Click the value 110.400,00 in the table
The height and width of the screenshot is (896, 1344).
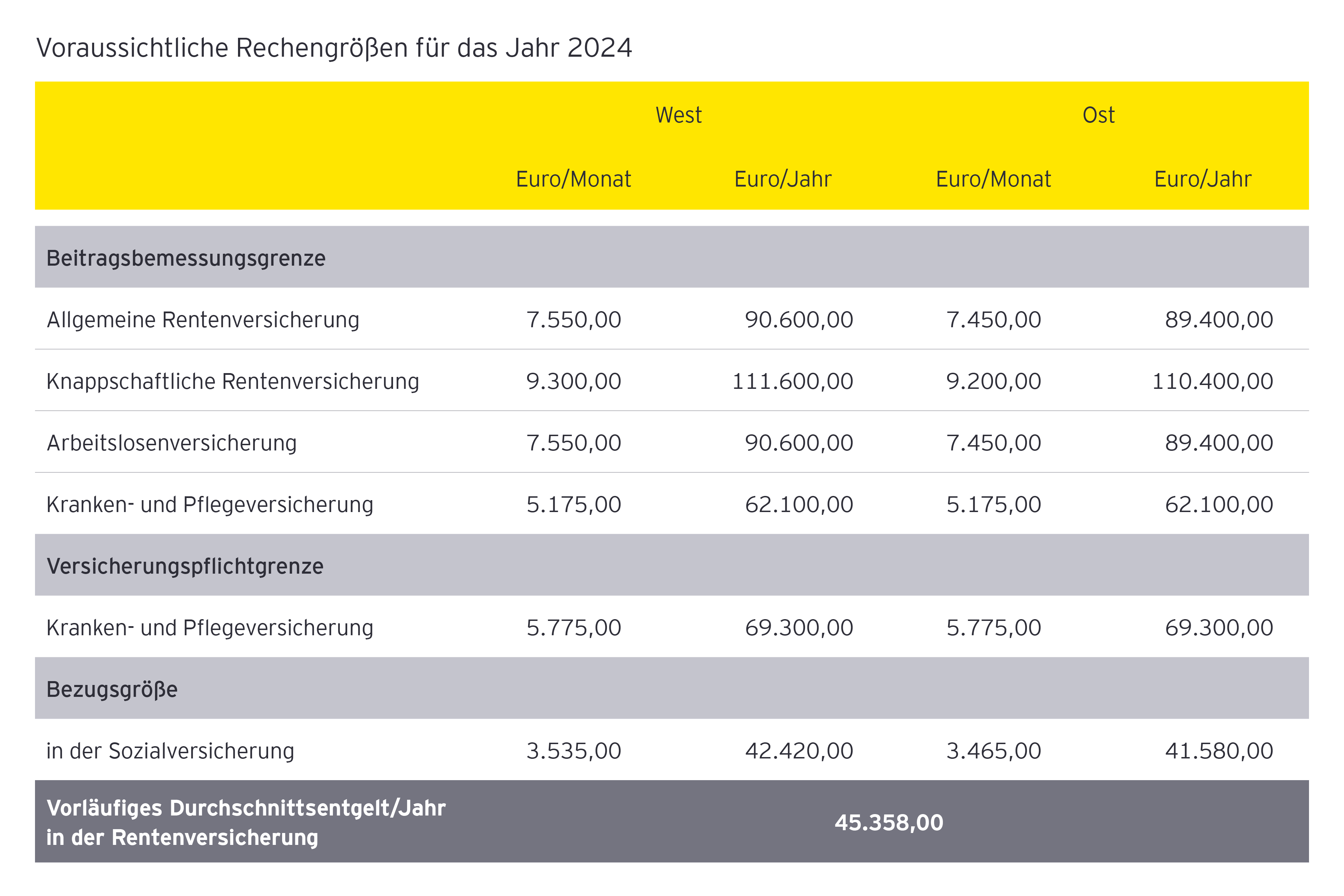pyautogui.click(x=1212, y=381)
